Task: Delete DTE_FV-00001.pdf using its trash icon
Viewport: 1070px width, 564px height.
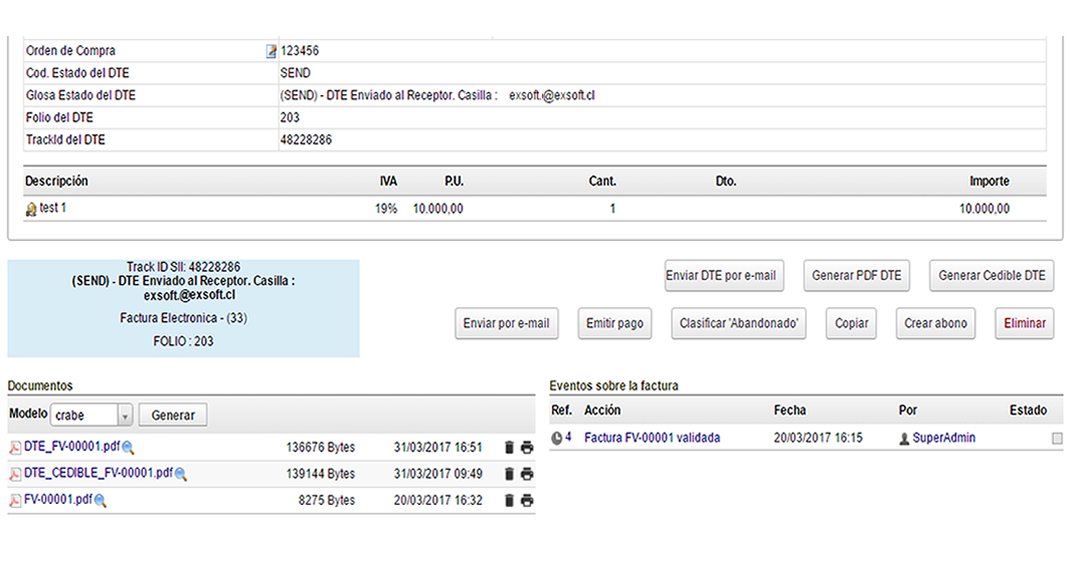Action: [x=509, y=448]
